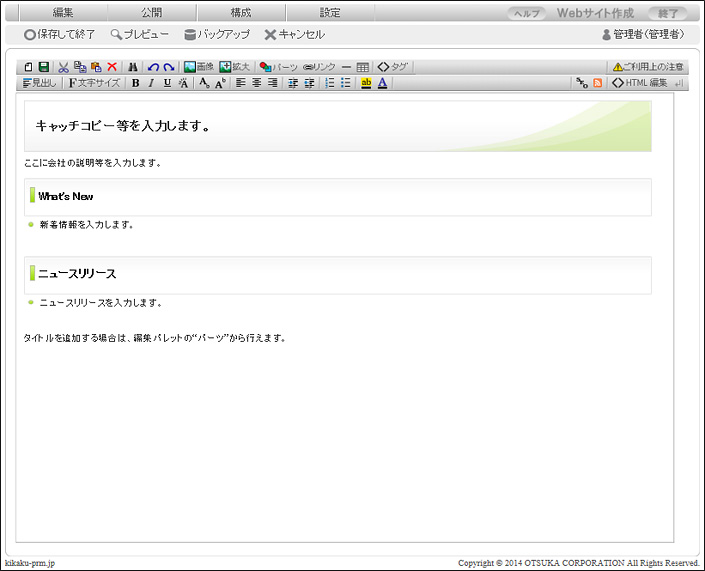The height and width of the screenshot is (571, 705).
Task: Open the 見出し heading dropdown
Action: pyautogui.click(x=40, y=83)
